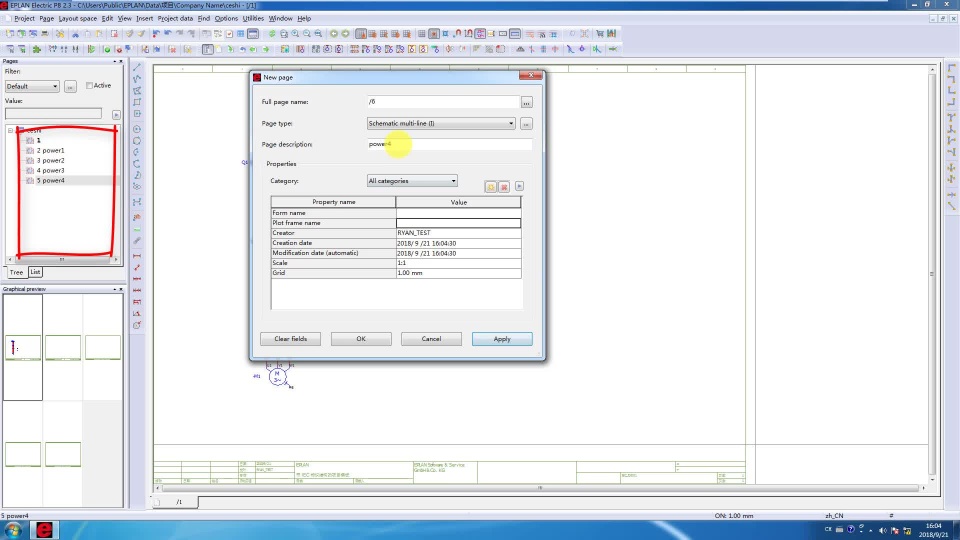Click the shopping cart icon in toolbar

tap(599, 34)
